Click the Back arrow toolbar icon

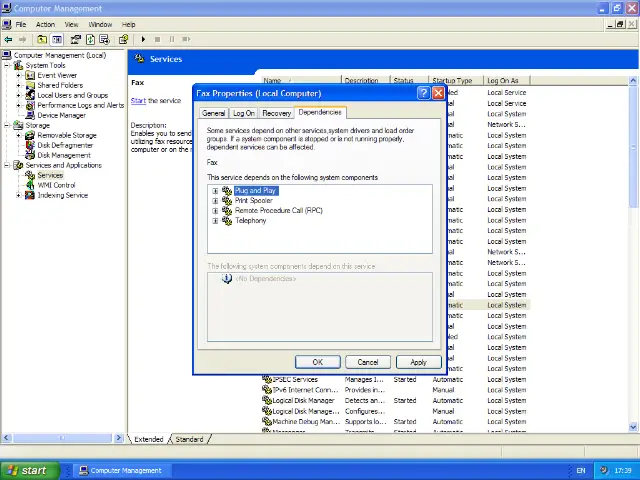click(8, 40)
